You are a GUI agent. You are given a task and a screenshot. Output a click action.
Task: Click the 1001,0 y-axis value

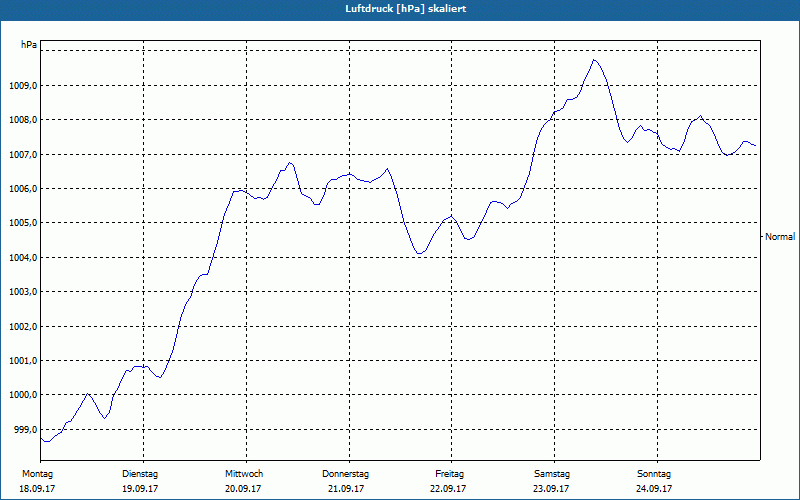[x=23, y=361]
